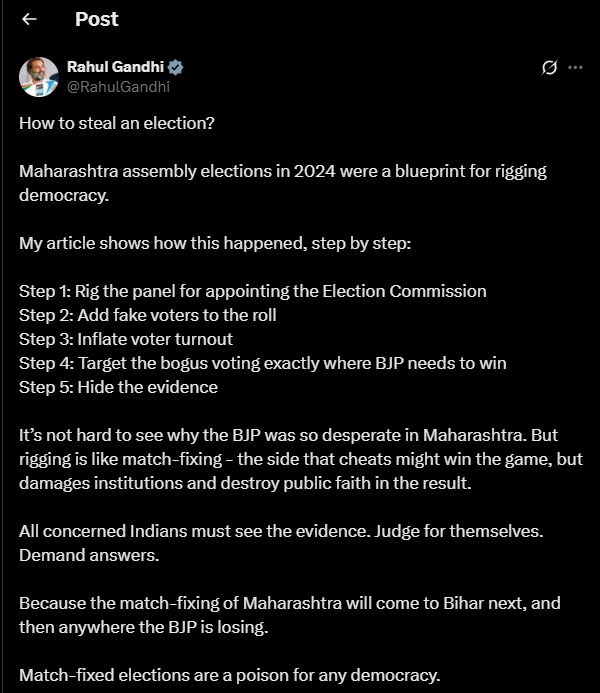
Task: Click the Post header title
Action: [x=97, y=19]
